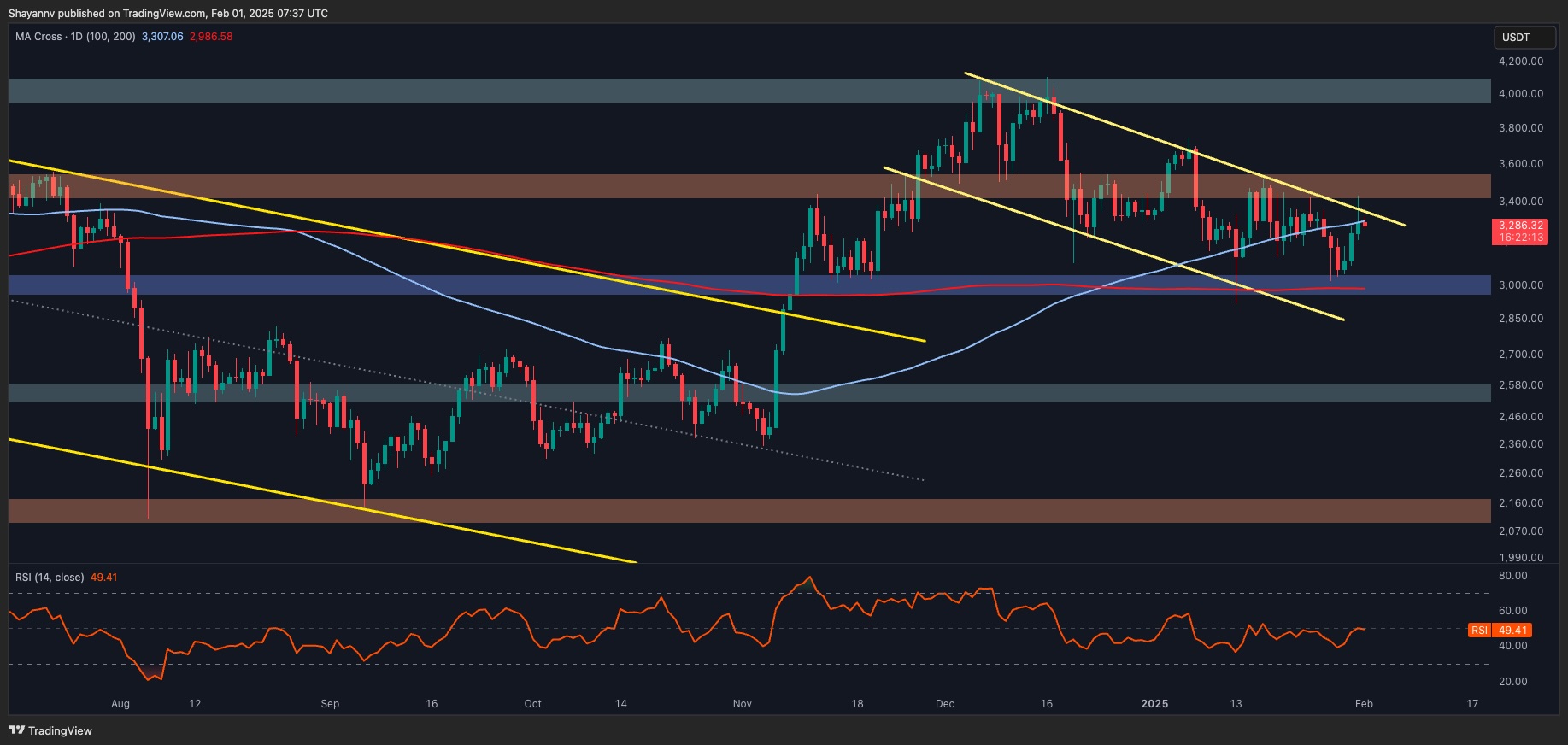The image size is (1568, 745).
Task: Click the red 200 MA value 2,986.58
Action: pyautogui.click(x=211, y=37)
